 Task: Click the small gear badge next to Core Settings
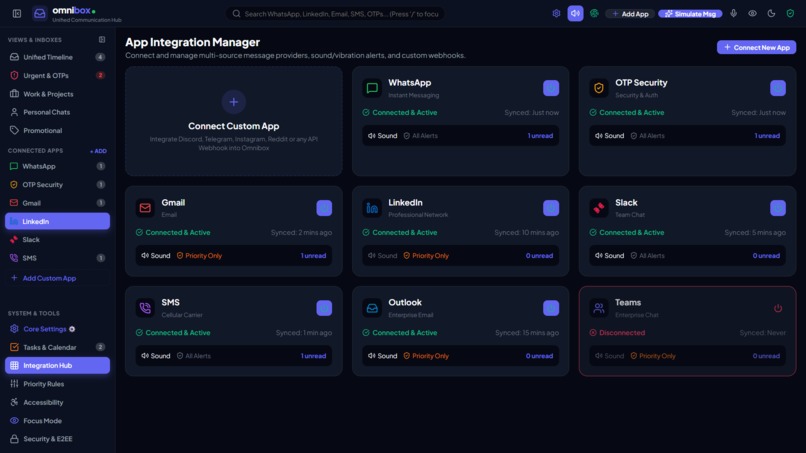[72, 329]
